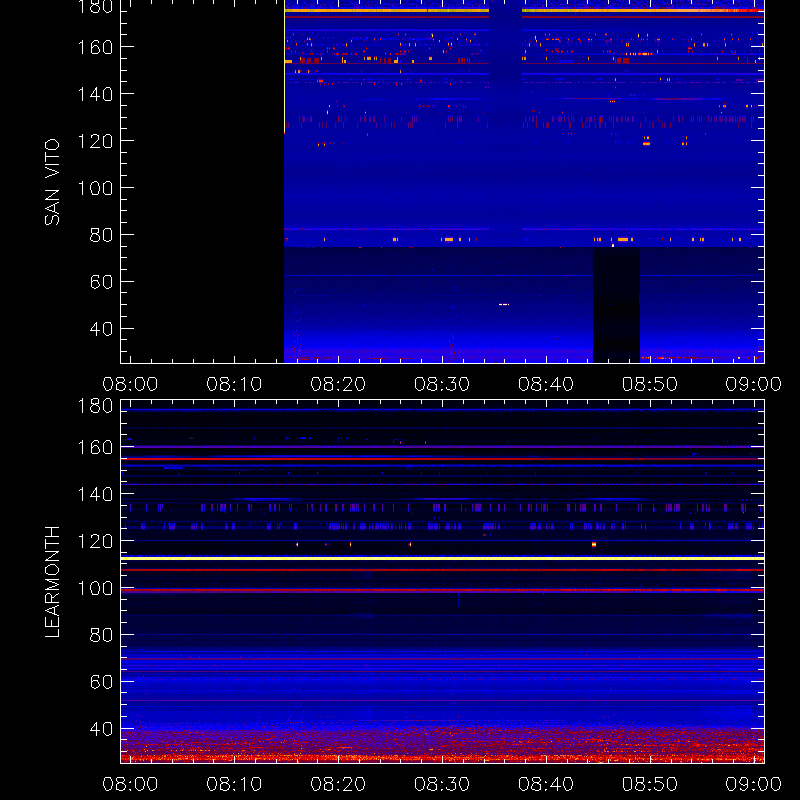Pick the 40 tick label on LEARMONTH axis
The height and width of the screenshot is (800, 800).
[101, 729]
